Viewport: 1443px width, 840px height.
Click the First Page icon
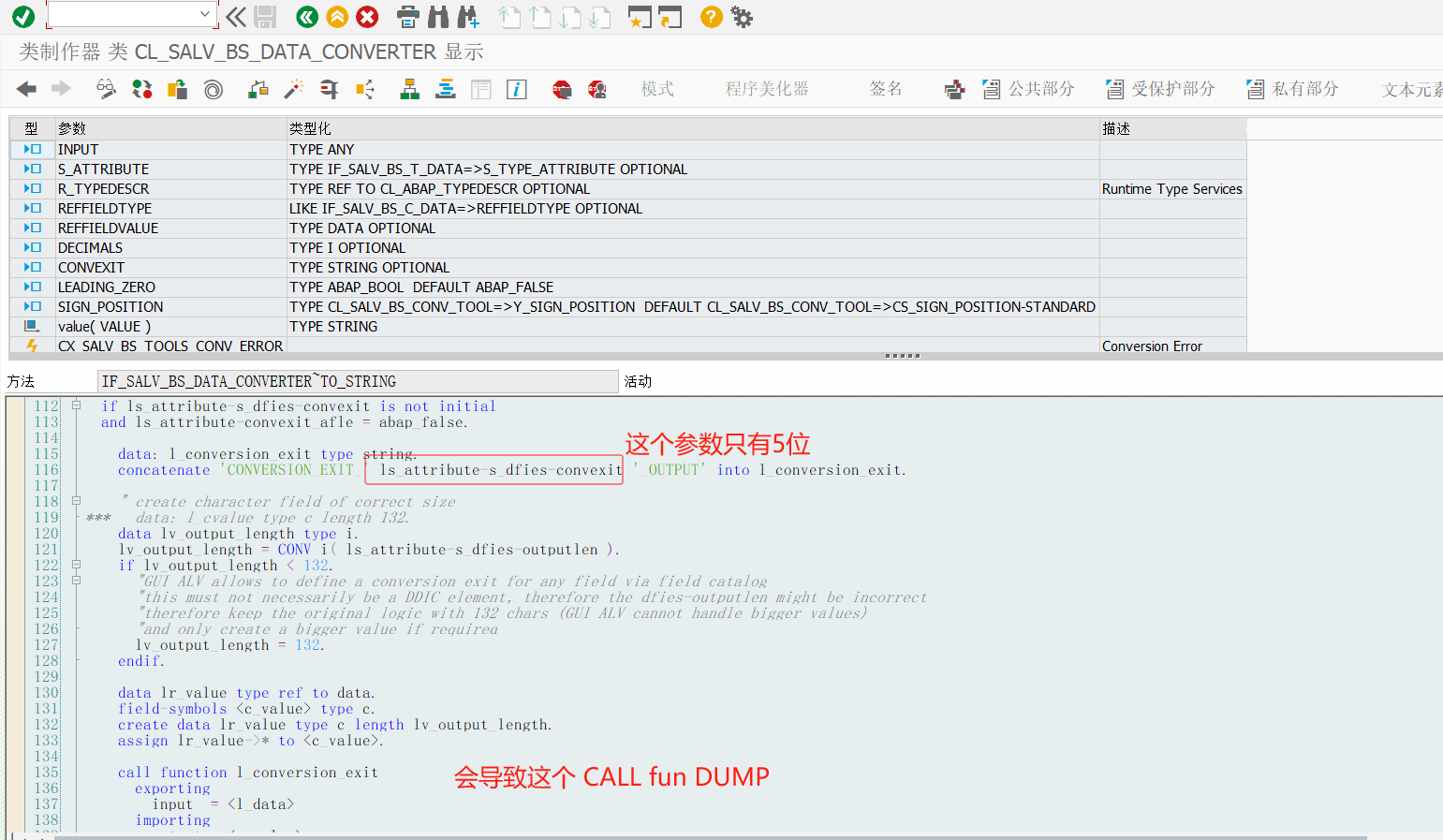click(509, 16)
